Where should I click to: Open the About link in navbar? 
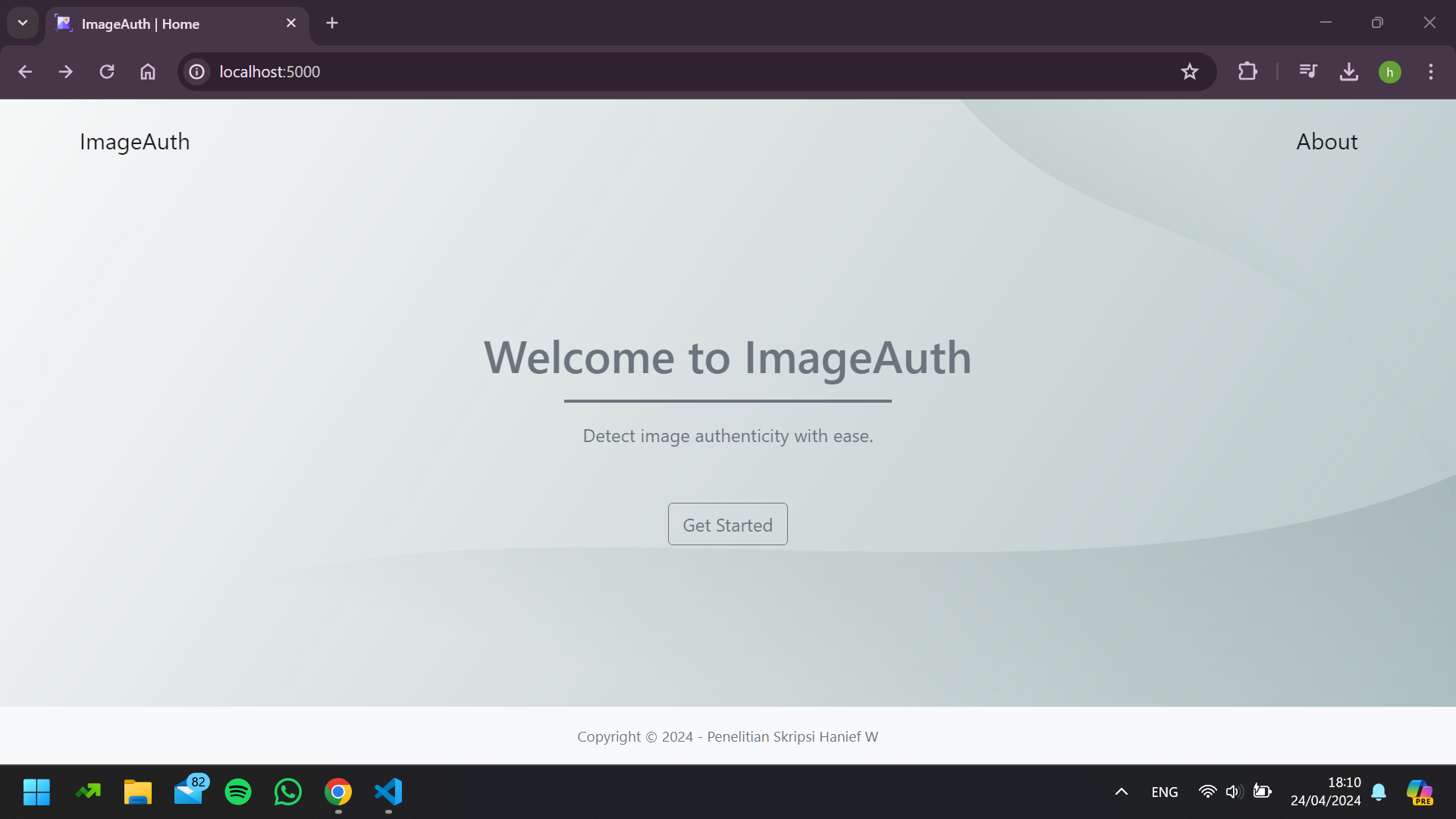click(1326, 142)
